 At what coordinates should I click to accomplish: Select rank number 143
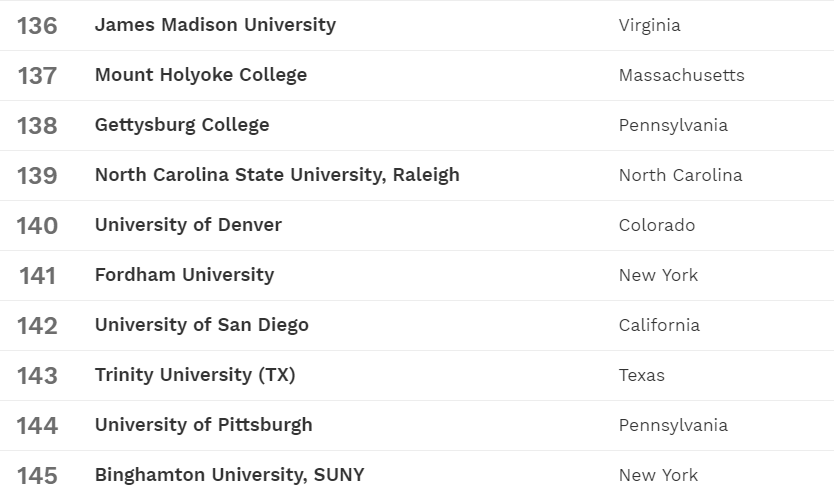pos(37,376)
